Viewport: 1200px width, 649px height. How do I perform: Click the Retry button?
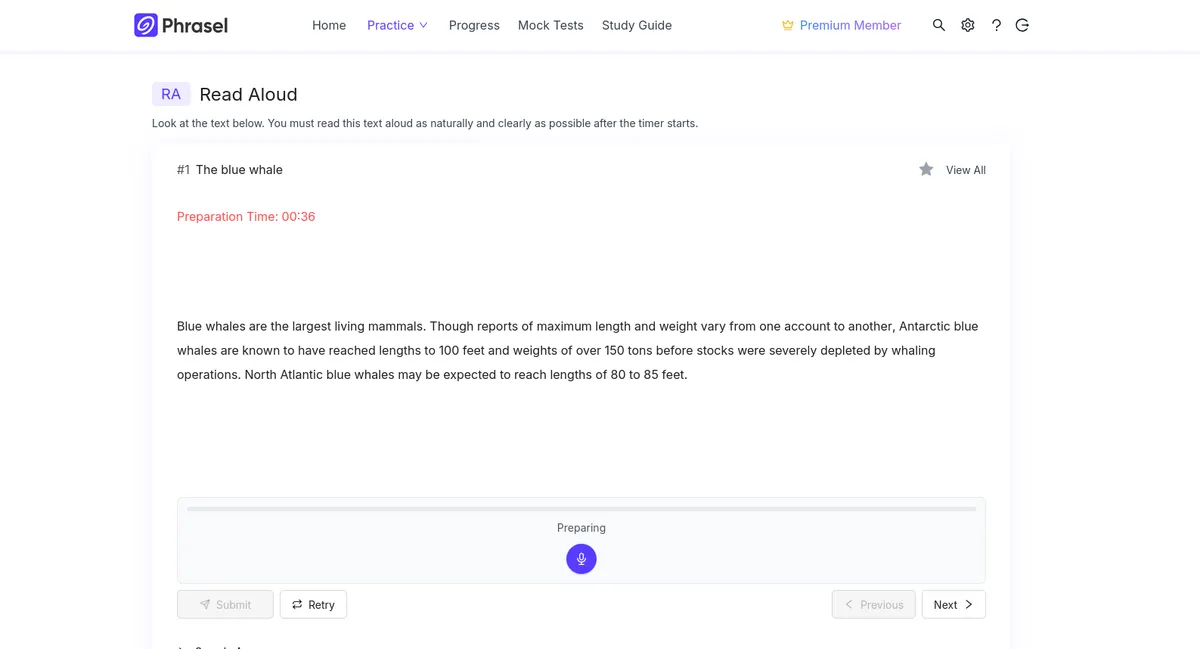pyautogui.click(x=313, y=604)
